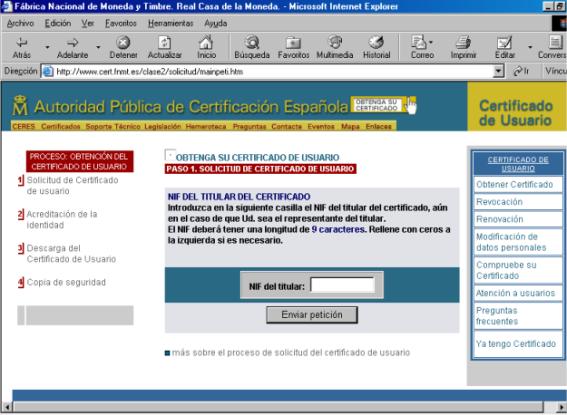Open the Ver menu
The height and width of the screenshot is (415, 567).
(x=88, y=23)
